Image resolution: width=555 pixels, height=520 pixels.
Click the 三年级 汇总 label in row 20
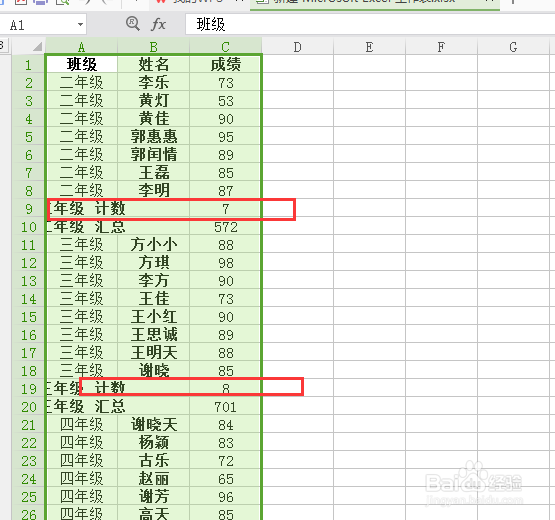click(x=86, y=407)
